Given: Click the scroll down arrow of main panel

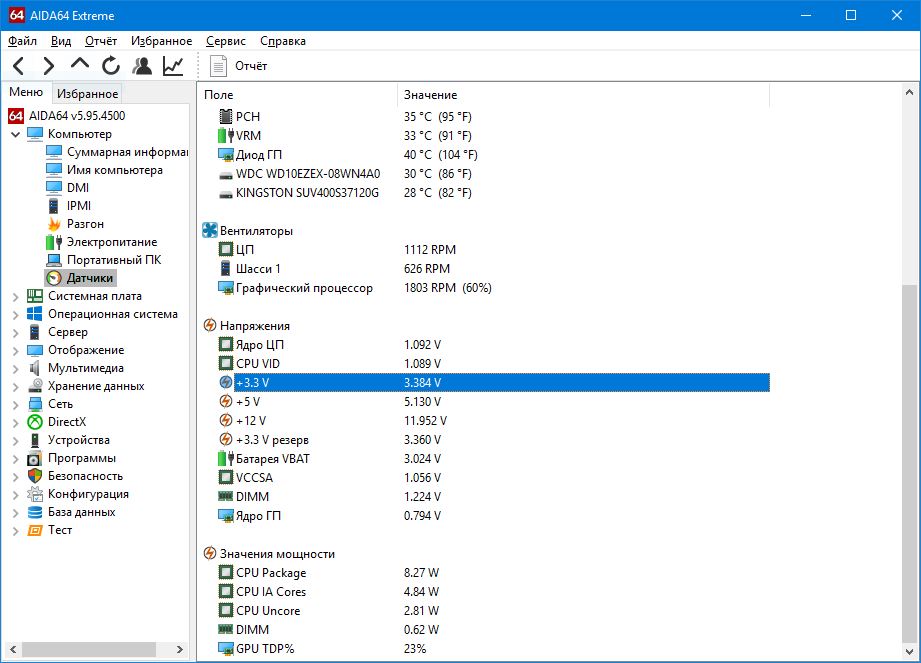Looking at the screenshot, I should (x=909, y=652).
